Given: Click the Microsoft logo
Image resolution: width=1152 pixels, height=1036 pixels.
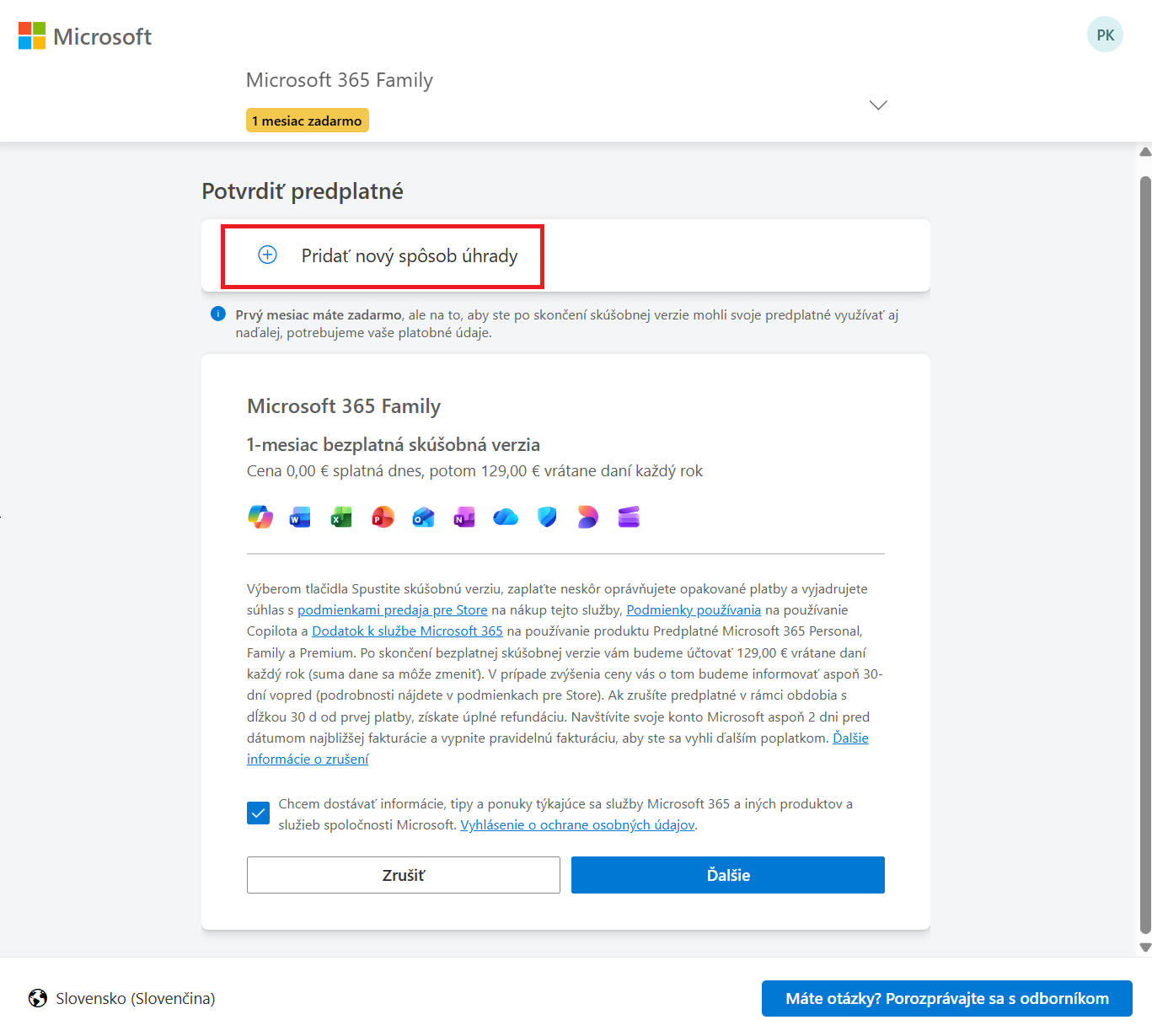Looking at the screenshot, I should point(85,36).
